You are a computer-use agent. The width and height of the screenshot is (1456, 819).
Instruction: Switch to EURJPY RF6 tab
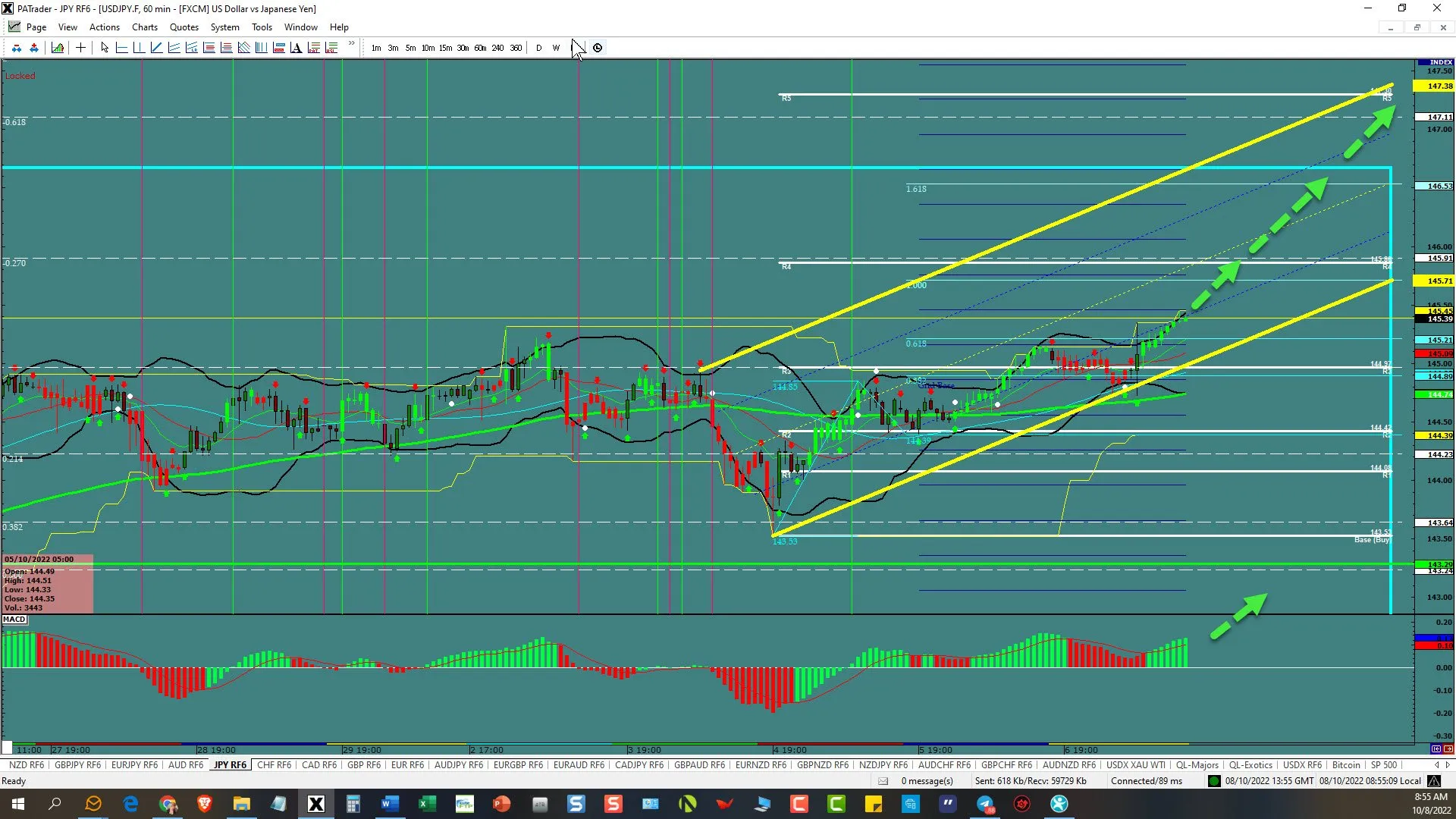(134, 765)
